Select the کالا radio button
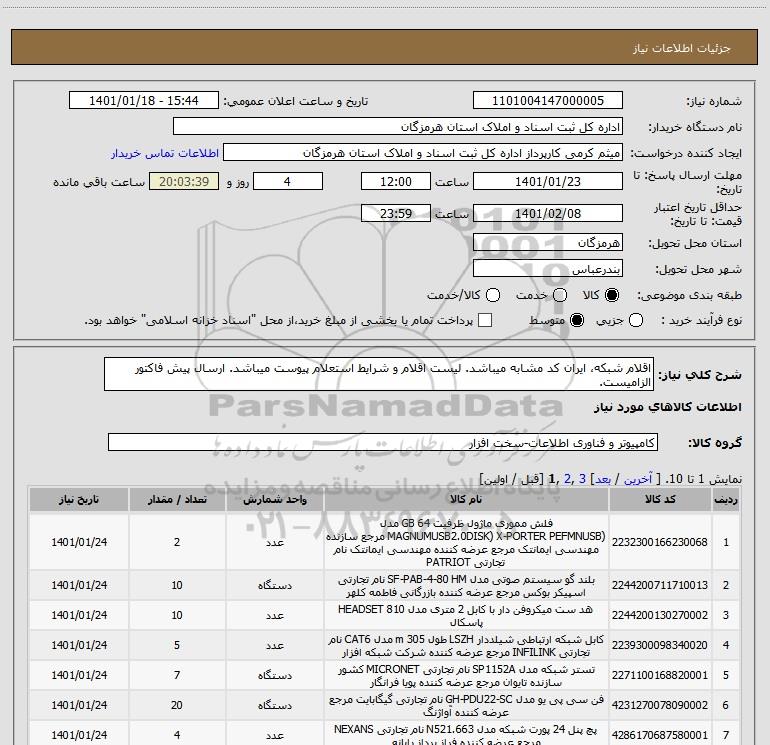770x745 pixels. click(612, 295)
